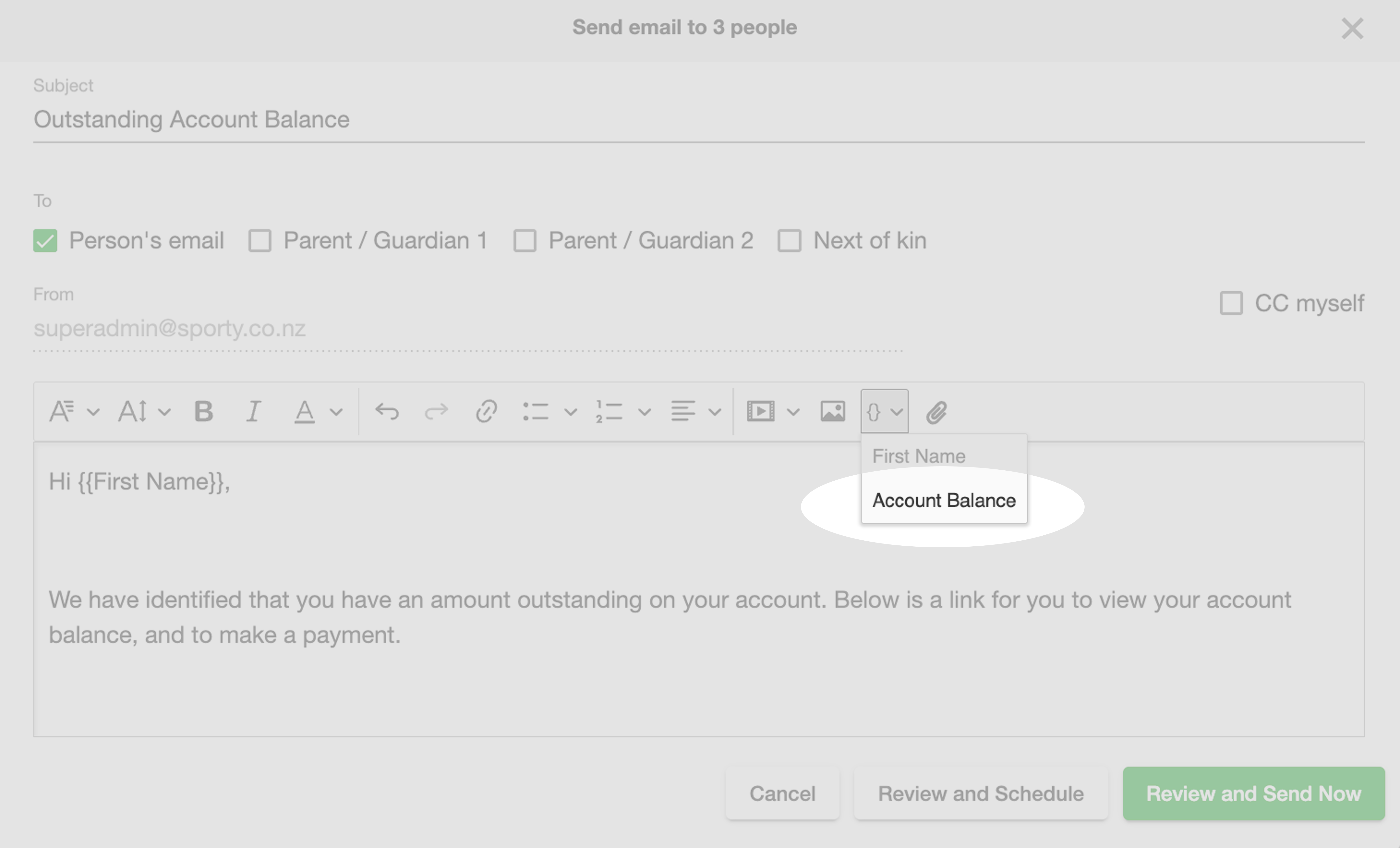Insert a bulleted list
1400x848 pixels.
tap(535, 412)
